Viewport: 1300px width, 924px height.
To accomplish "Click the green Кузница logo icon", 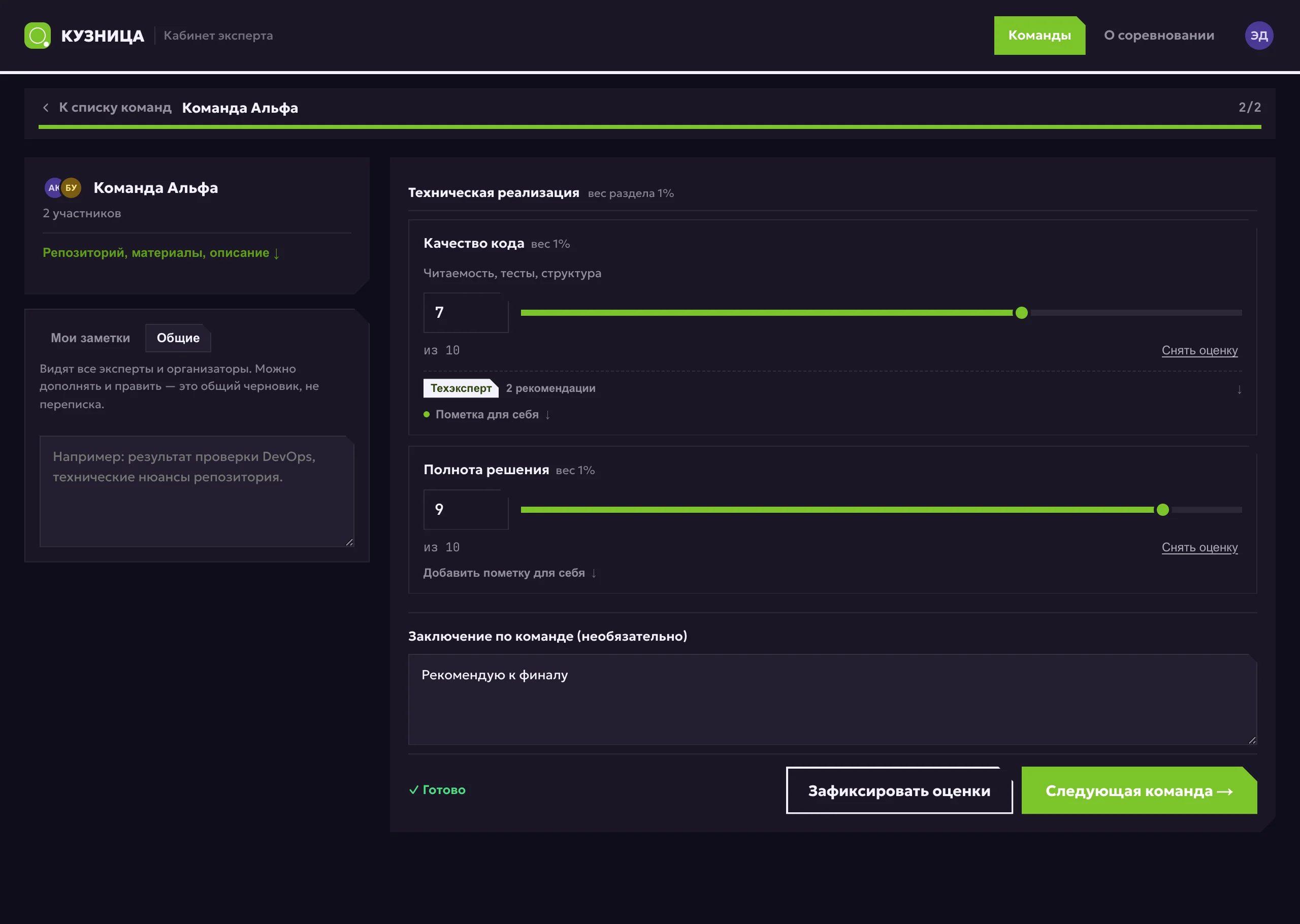I will pyautogui.click(x=38, y=35).
